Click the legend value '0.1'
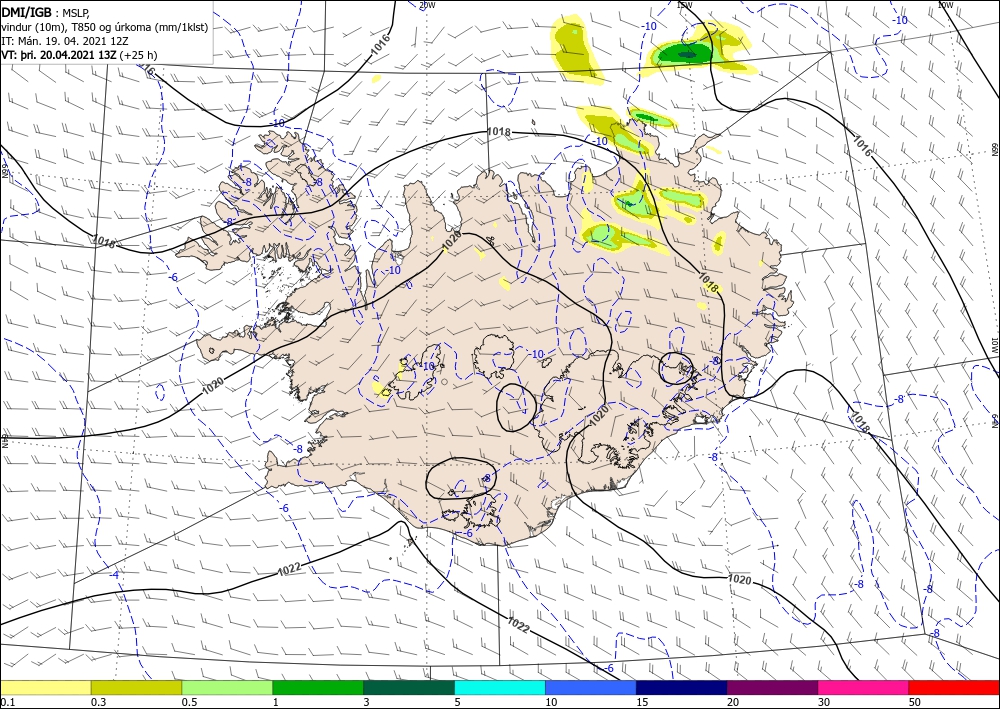Viewport: 1000px width, 709px height. [7, 702]
